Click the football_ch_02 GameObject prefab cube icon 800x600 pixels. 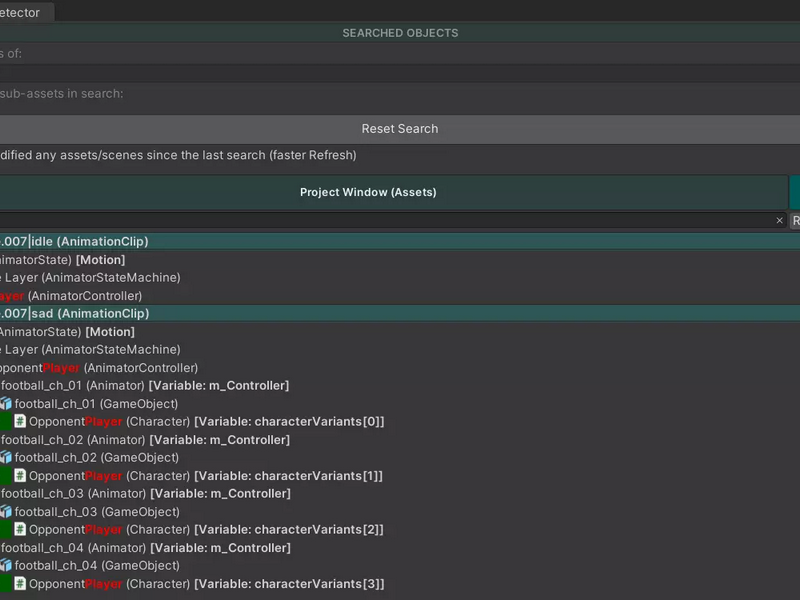click(6, 458)
